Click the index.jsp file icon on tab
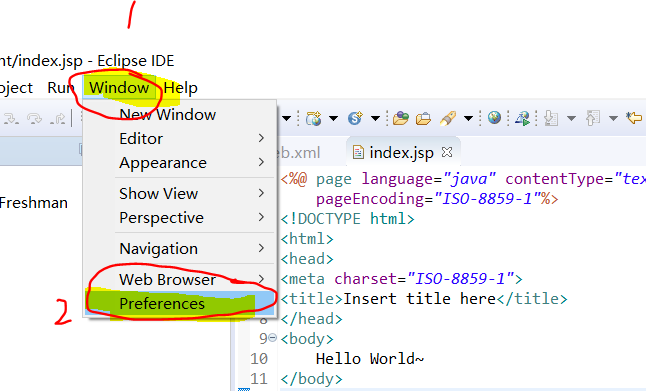Image resolution: width=646 pixels, height=391 pixels. pos(358,152)
